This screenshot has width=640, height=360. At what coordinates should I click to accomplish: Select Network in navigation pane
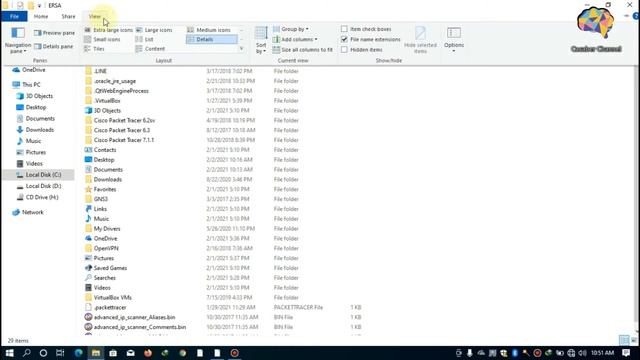coord(28,212)
